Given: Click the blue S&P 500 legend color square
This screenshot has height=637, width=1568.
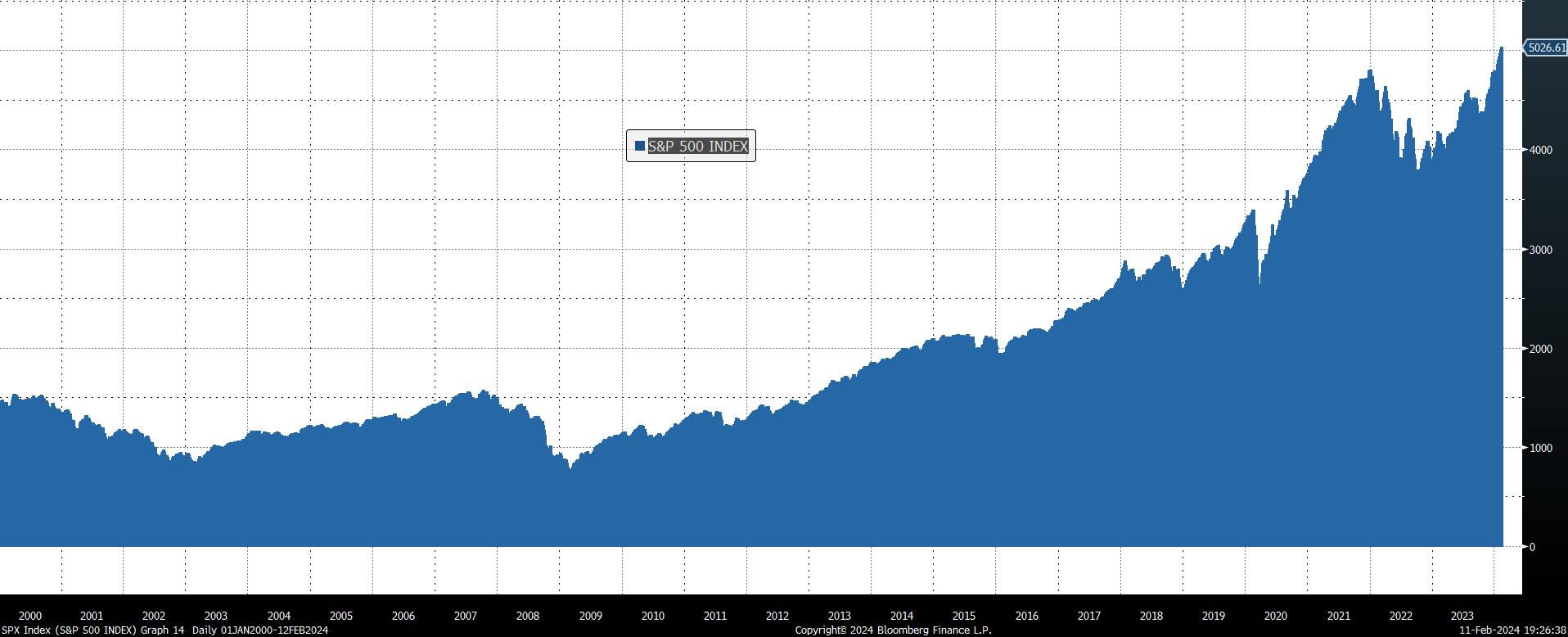Looking at the screenshot, I should point(640,146).
